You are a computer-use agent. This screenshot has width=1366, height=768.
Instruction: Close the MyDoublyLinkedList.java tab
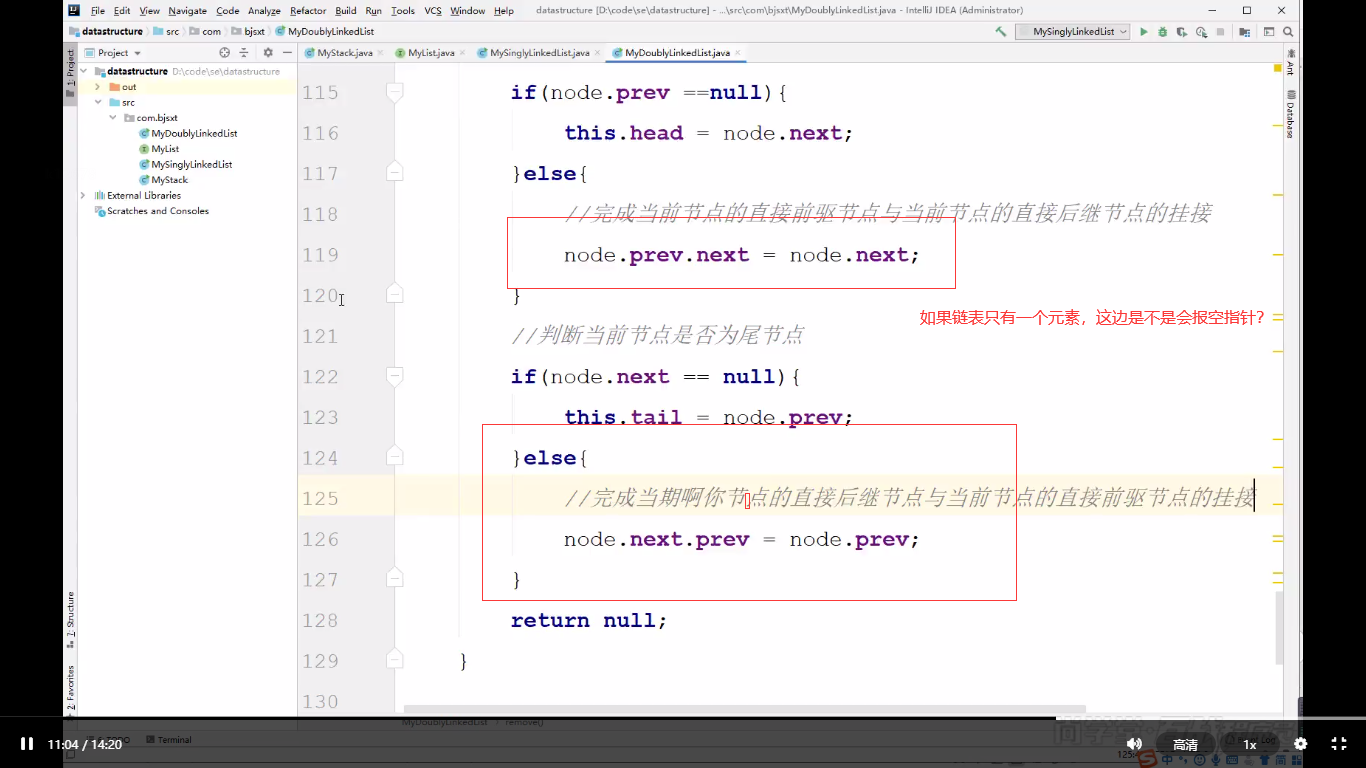pos(738,53)
